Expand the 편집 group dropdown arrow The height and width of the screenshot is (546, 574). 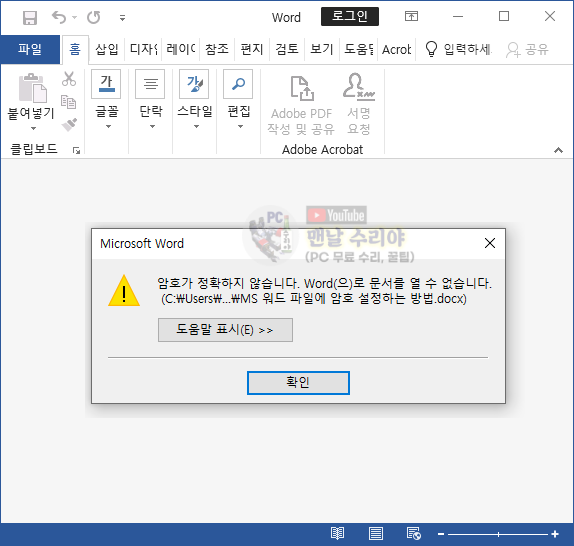click(x=240, y=127)
